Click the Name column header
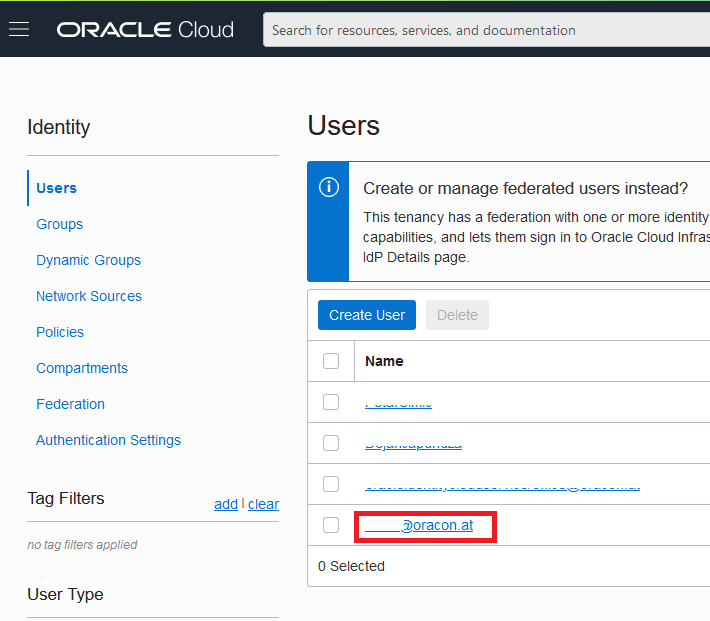This screenshot has height=621, width=710. click(384, 361)
